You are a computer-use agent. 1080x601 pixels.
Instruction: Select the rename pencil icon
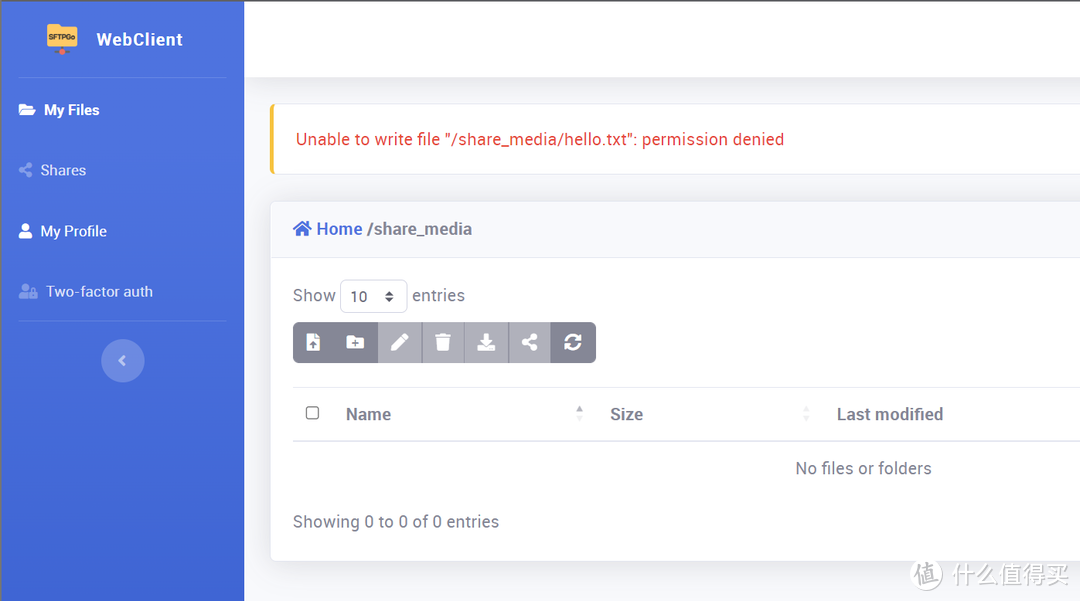click(399, 342)
